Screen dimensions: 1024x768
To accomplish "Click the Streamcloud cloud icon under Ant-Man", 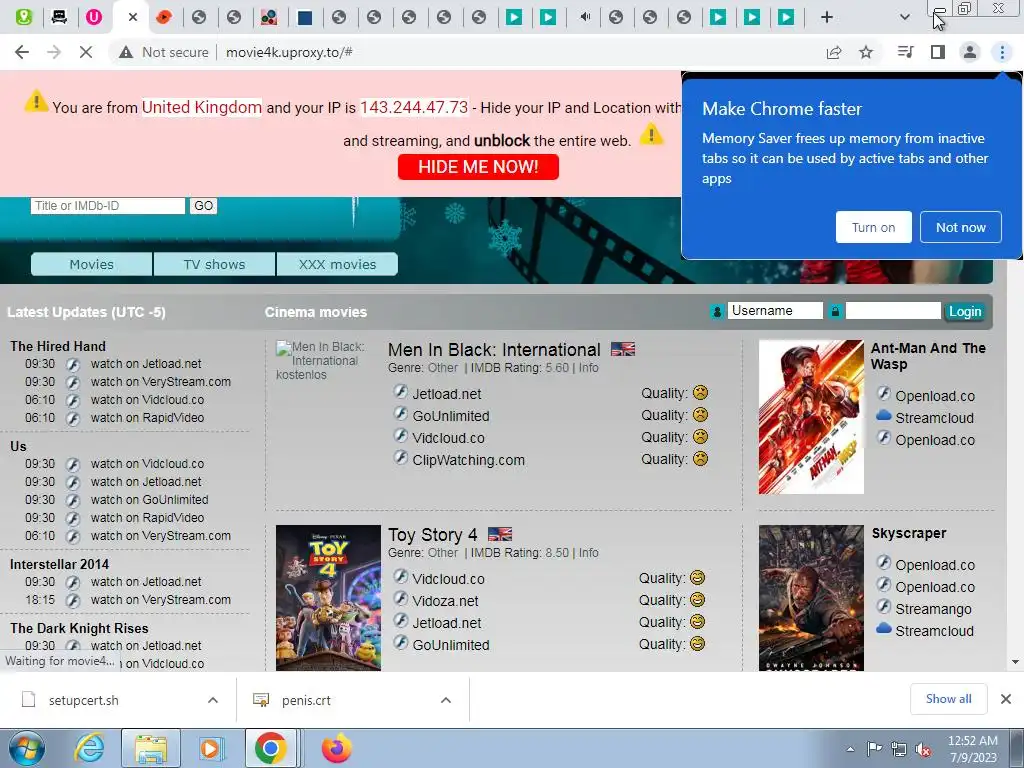I will (x=884, y=415).
